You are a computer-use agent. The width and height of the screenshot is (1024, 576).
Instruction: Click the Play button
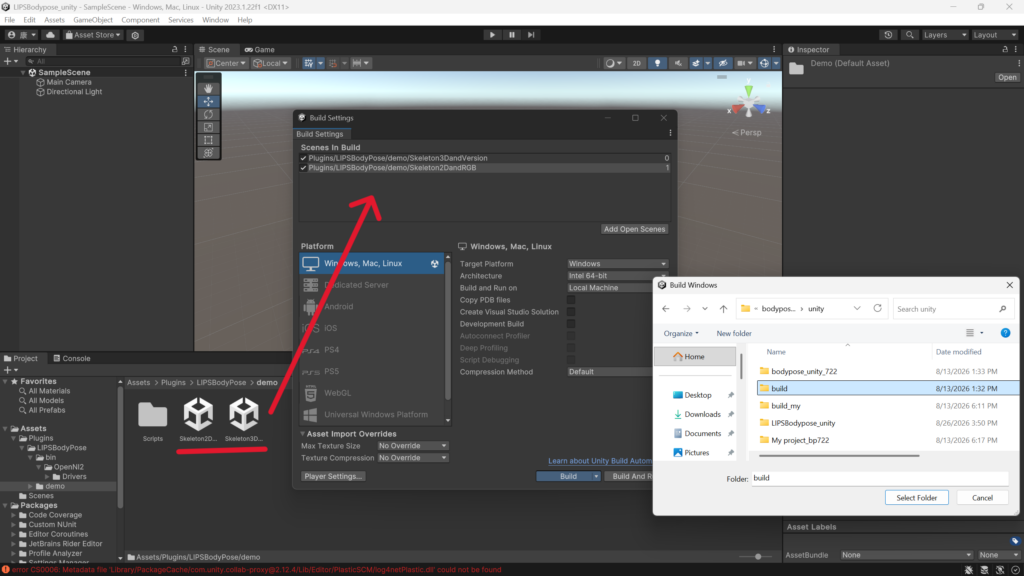[x=492, y=35]
